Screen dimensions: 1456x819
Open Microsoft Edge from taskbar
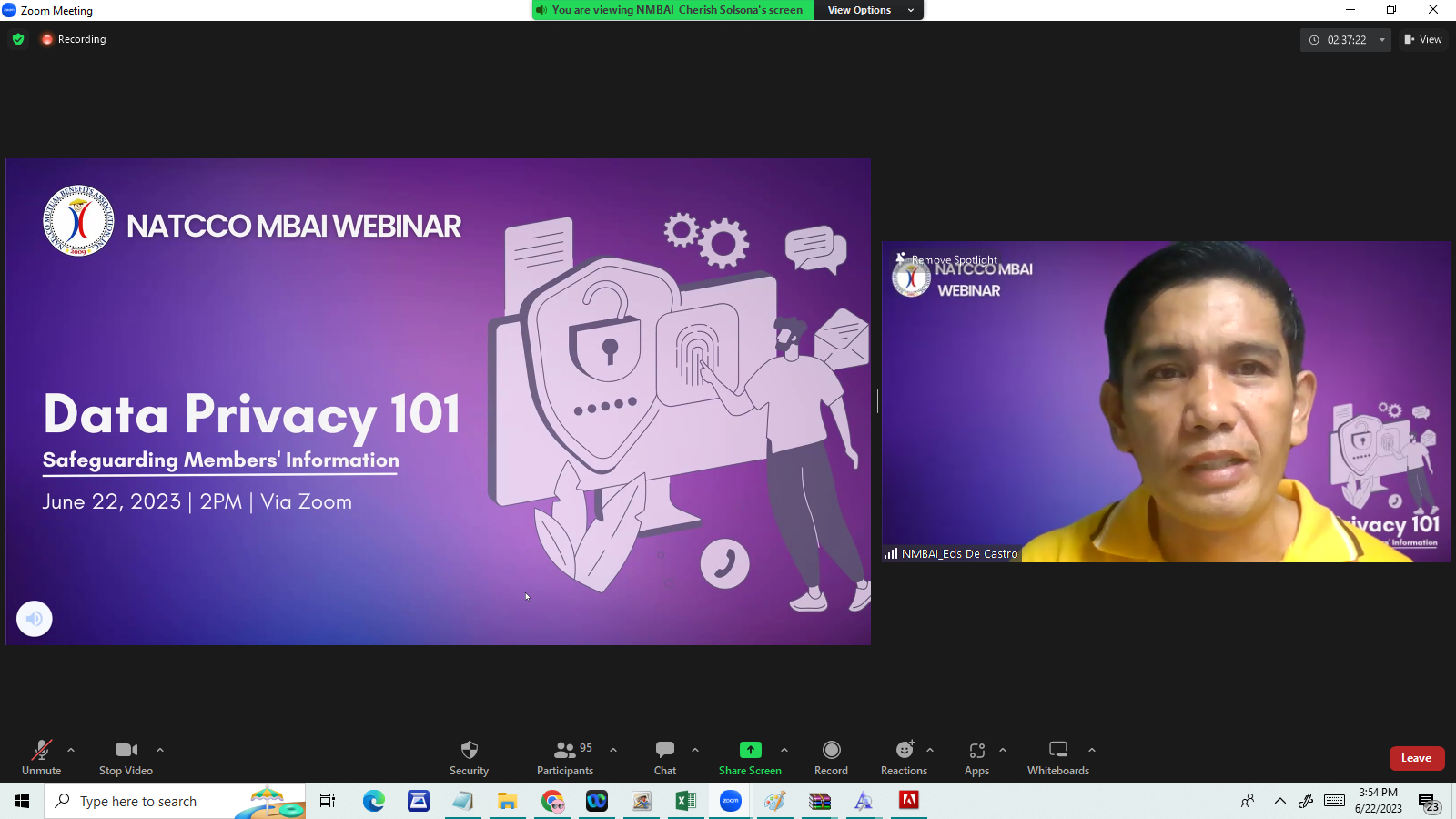point(373,801)
